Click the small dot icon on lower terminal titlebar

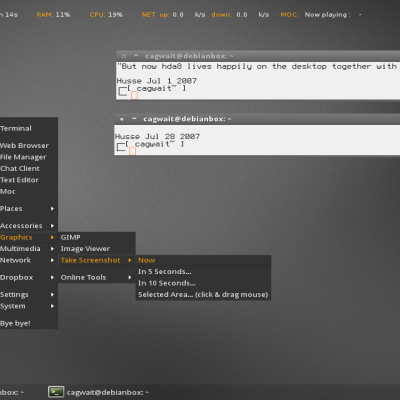pos(122,119)
